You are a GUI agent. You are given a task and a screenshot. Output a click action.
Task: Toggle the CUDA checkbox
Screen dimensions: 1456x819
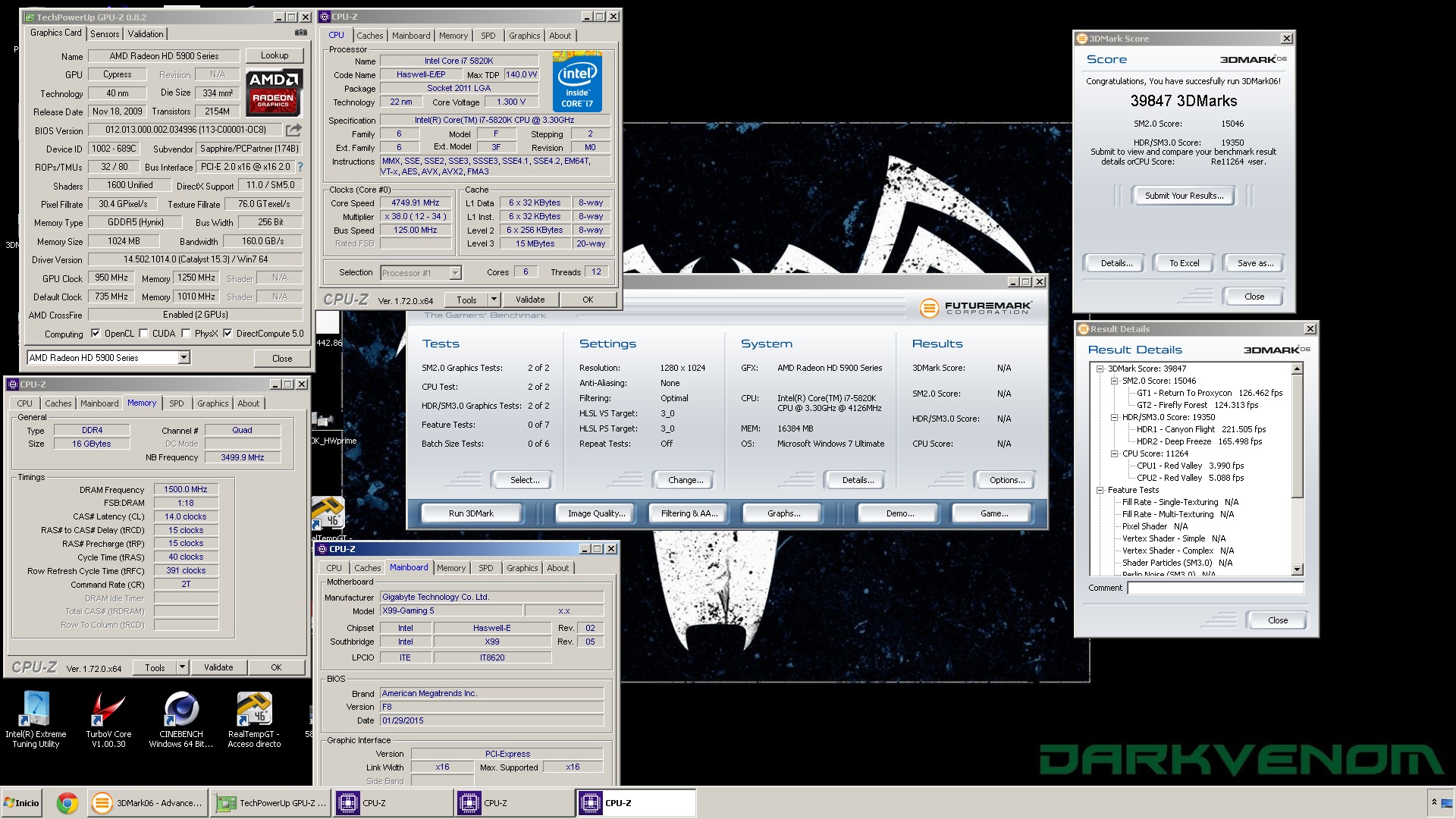(143, 334)
